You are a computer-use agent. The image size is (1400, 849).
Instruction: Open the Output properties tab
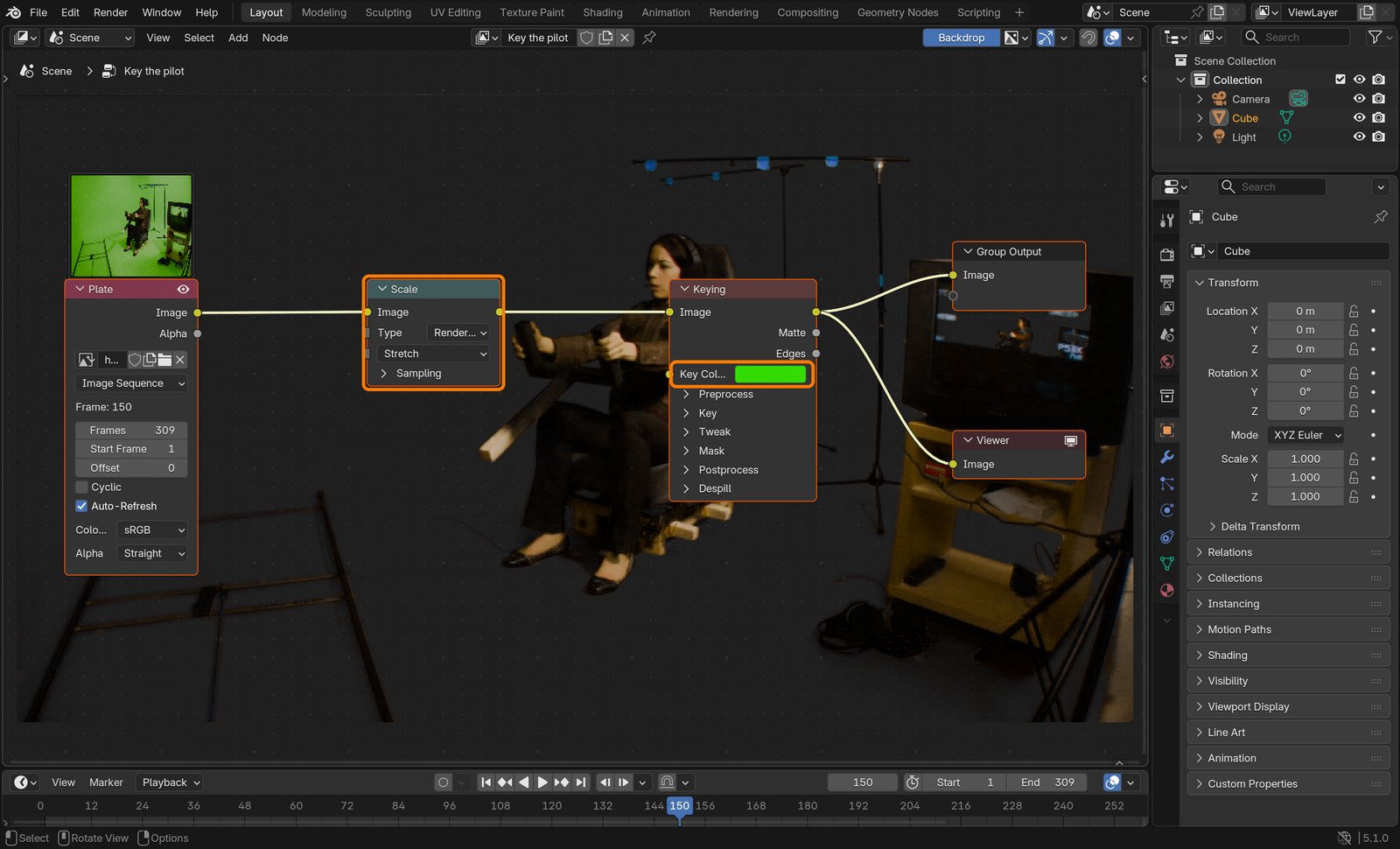click(x=1166, y=281)
